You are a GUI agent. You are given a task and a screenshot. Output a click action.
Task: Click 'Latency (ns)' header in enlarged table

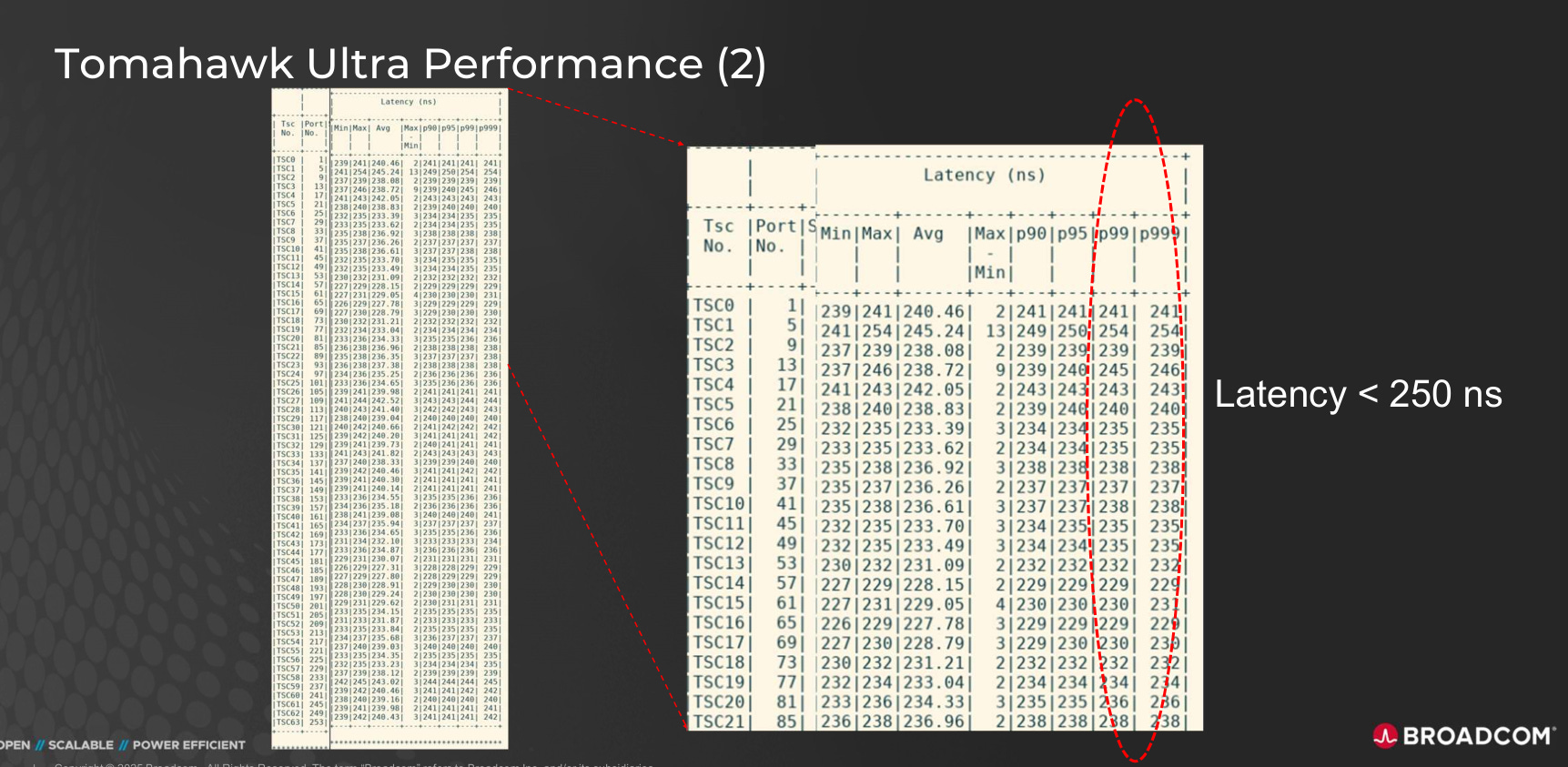[984, 175]
